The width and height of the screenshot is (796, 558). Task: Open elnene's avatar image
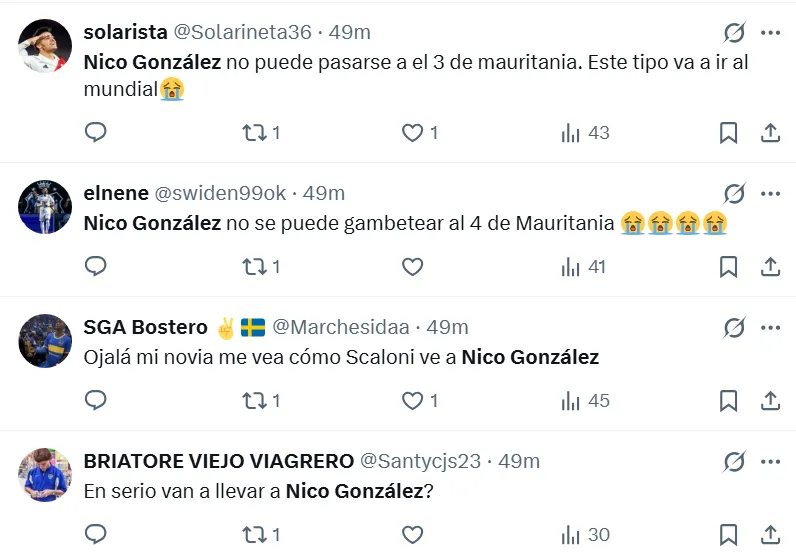tap(45, 207)
